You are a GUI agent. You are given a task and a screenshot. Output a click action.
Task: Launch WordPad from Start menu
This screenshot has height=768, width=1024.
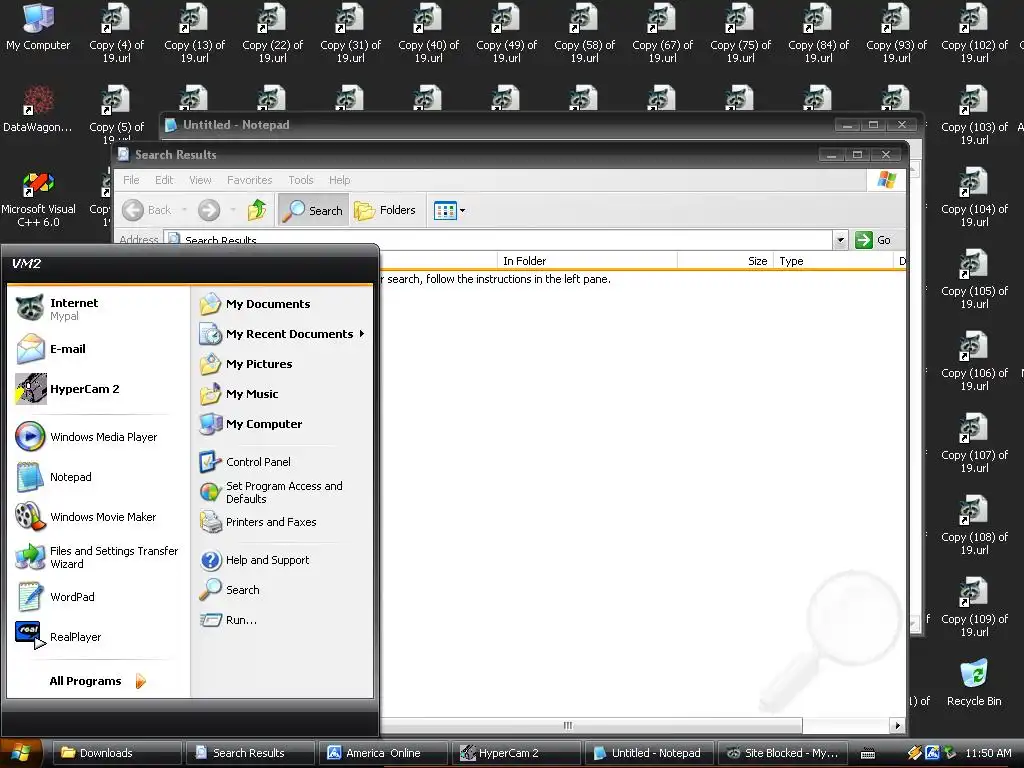[x=98, y=597]
